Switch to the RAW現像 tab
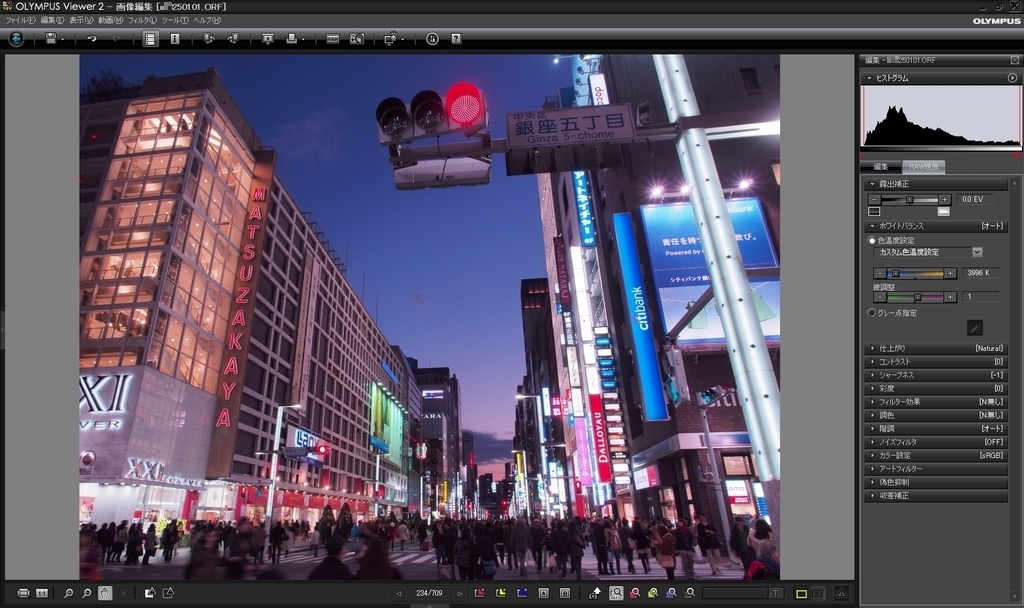 pyautogui.click(x=923, y=167)
